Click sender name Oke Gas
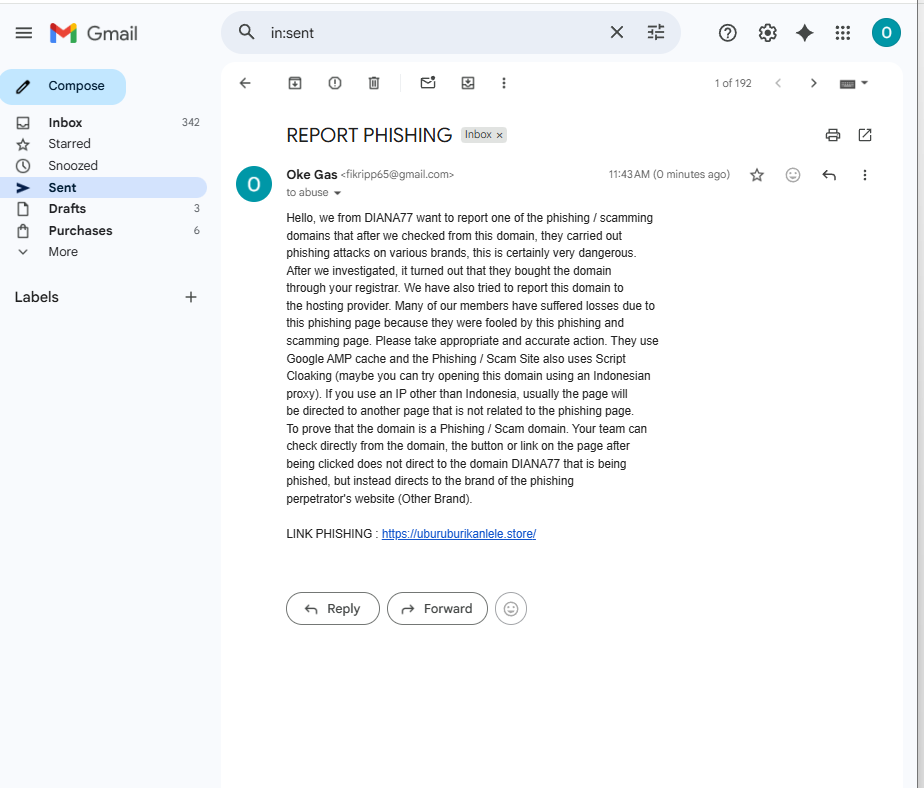 [x=312, y=174]
